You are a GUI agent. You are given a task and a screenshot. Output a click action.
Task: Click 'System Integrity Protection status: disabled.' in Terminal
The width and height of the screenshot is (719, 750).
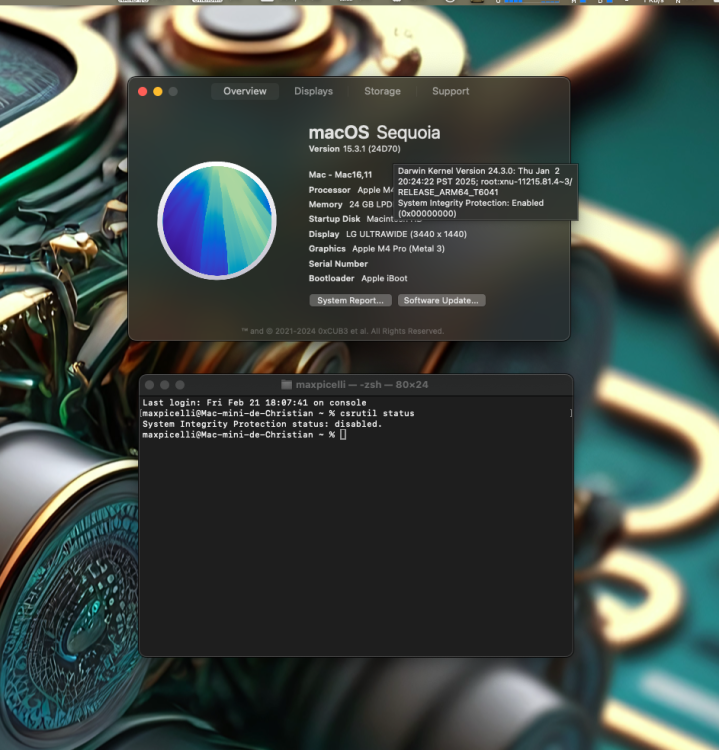point(262,424)
